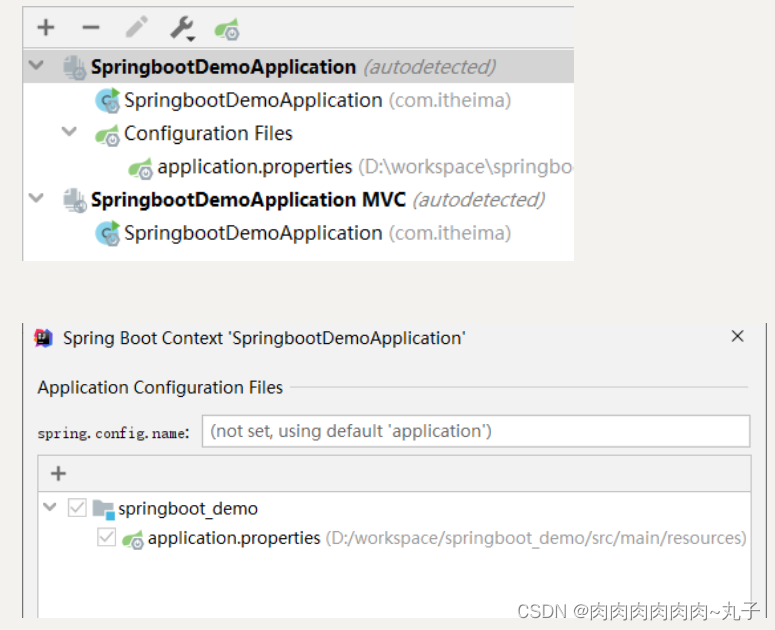Viewport: 775px width, 630px height.
Task: Click the spring.config.name input field
Action: pos(475,432)
